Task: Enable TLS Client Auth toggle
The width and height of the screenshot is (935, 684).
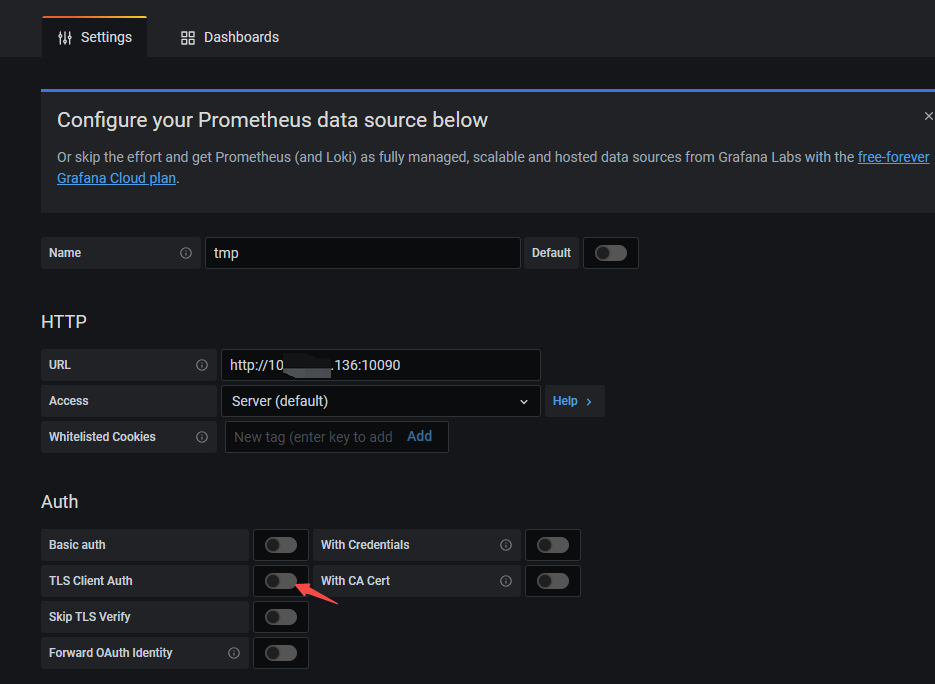Action: click(x=281, y=581)
